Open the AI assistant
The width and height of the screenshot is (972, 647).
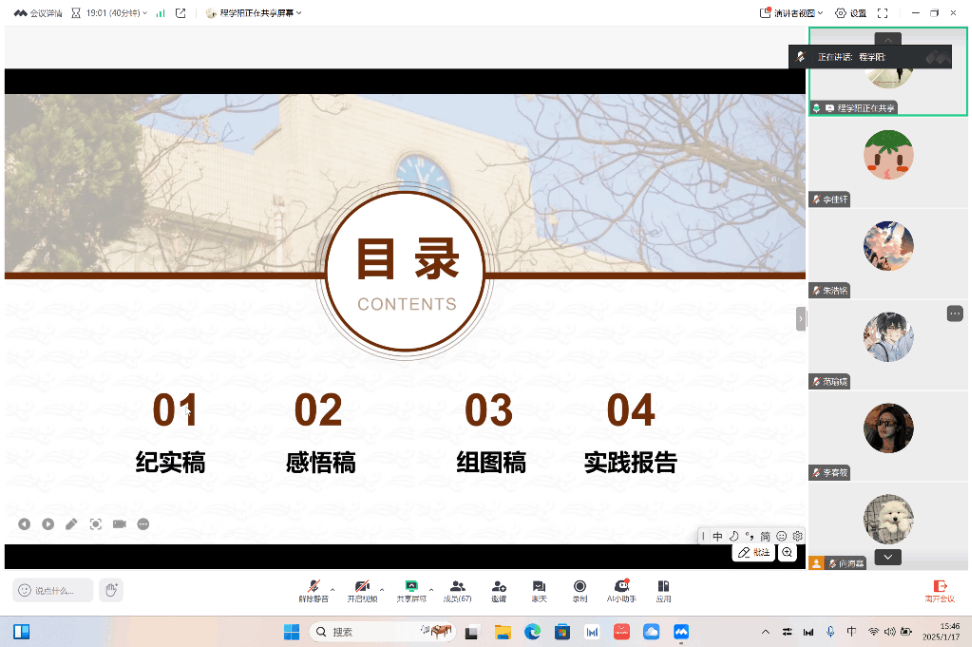pos(622,588)
